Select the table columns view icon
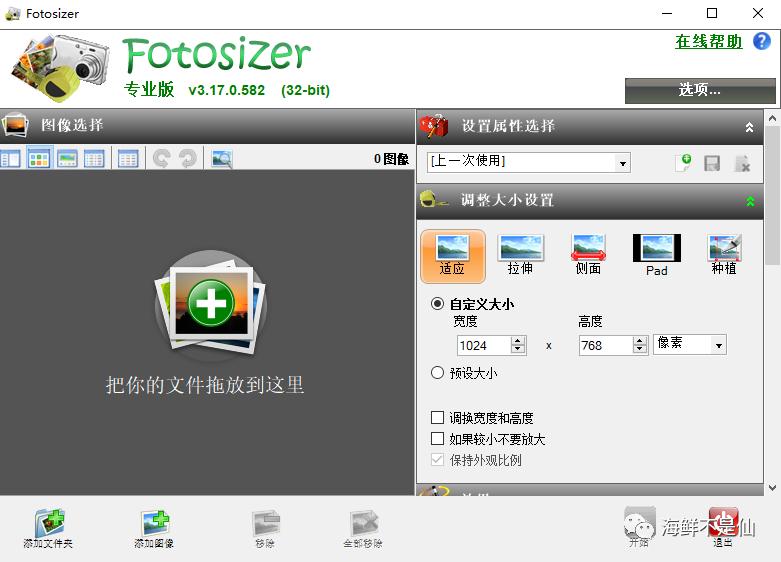Viewport: 781px width, 562px height. pos(128,159)
